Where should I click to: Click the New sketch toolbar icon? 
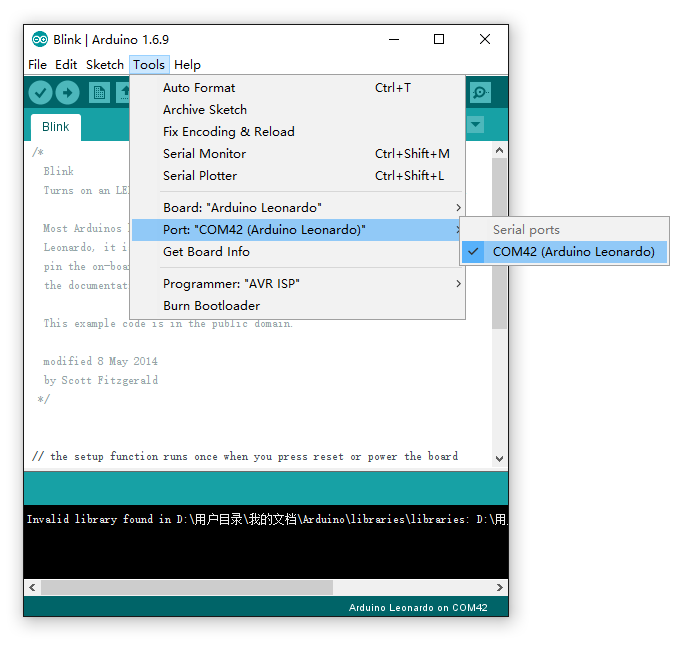pyautogui.click(x=99, y=93)
